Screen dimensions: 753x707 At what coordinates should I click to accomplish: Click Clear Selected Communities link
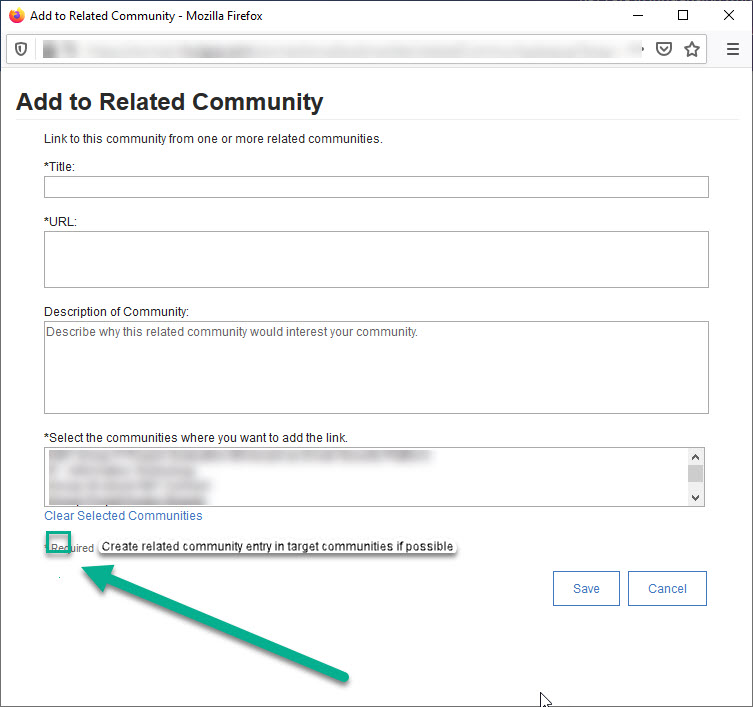tap(123, 516)
